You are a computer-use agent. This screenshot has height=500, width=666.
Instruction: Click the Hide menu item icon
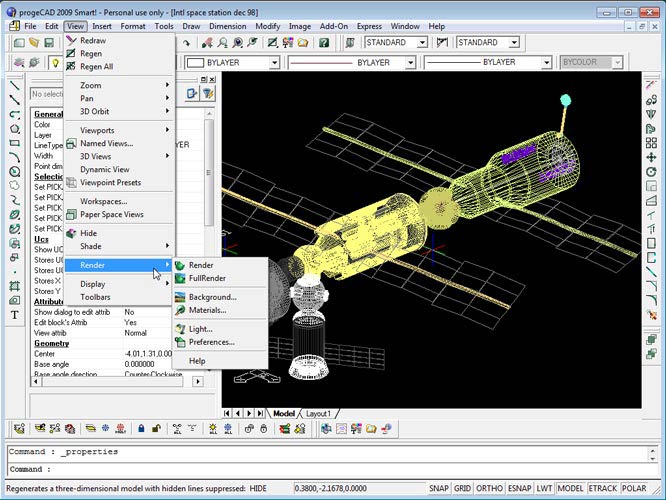coord(71,233)
